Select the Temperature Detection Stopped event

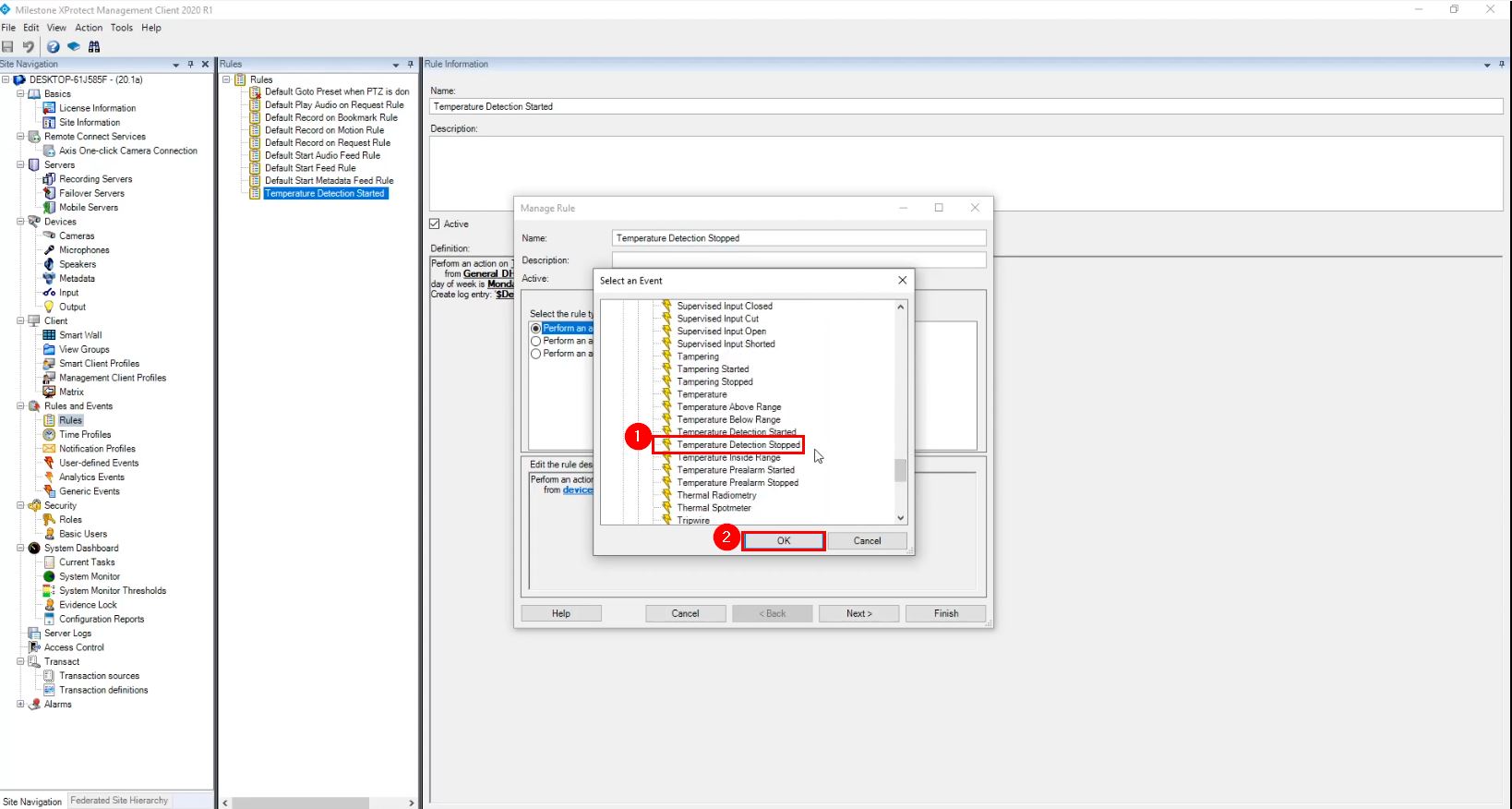click(738, 445)
